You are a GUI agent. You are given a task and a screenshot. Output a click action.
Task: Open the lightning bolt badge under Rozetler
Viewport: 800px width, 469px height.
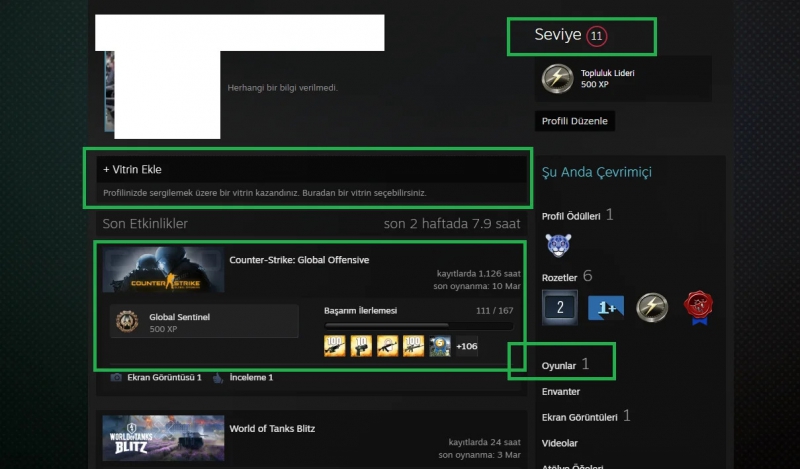pos(652,307)
